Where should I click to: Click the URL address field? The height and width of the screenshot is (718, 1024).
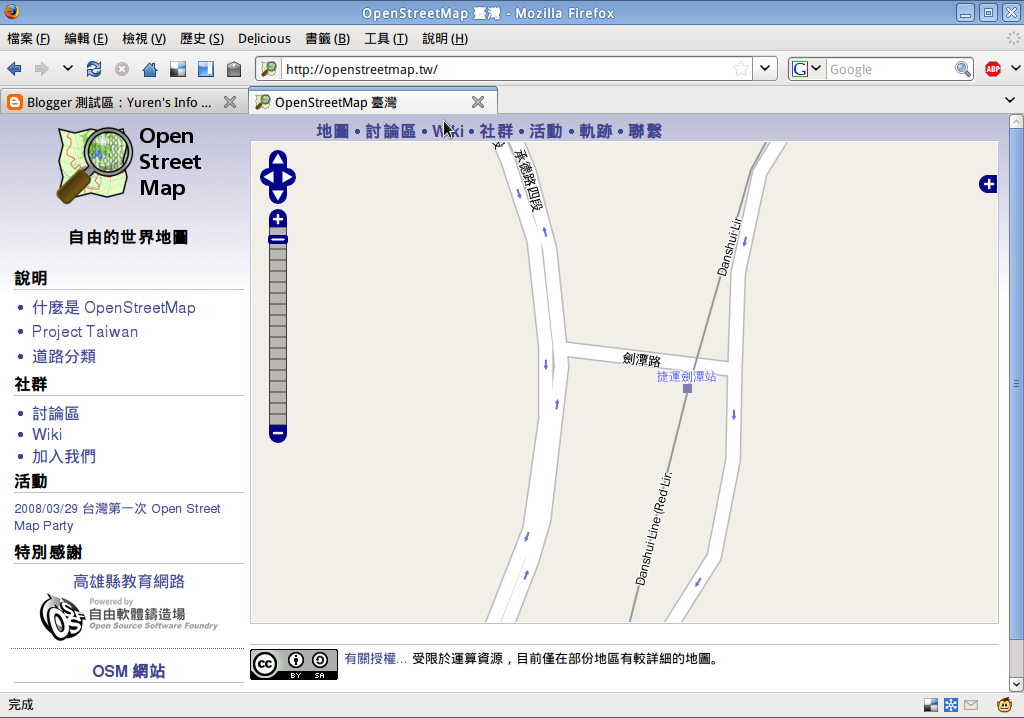506,69
